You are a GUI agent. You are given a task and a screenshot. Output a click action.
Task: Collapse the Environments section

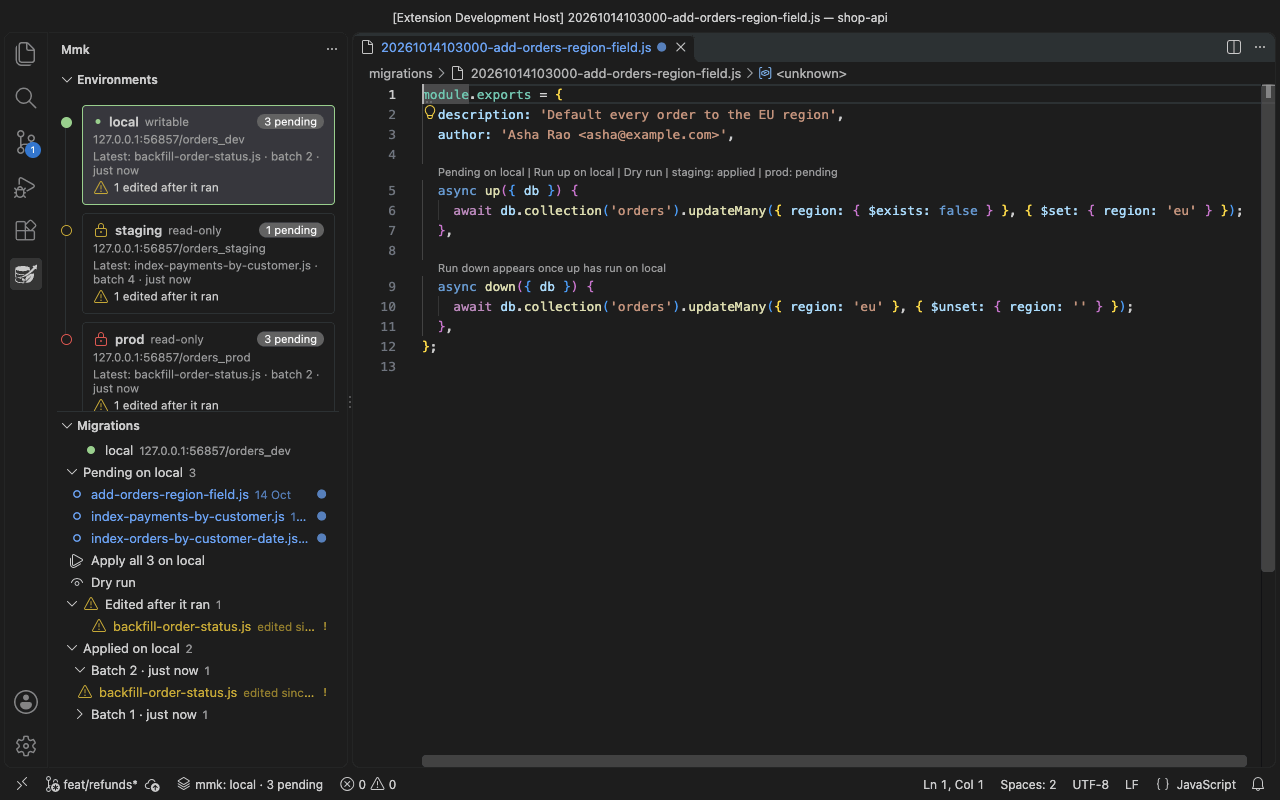click(67, 80)
